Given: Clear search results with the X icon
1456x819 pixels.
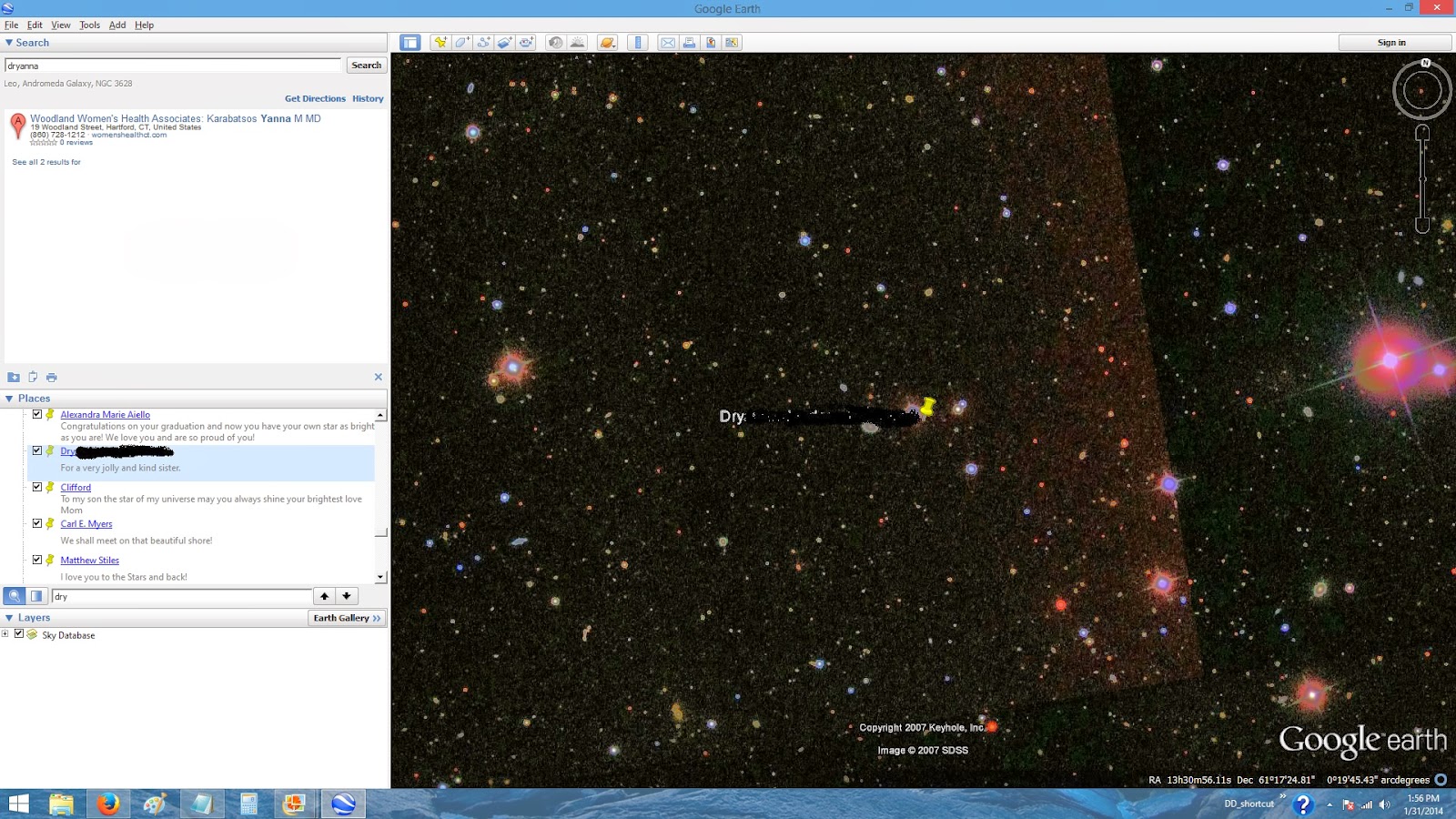Looking at the screenshot, I should (379, 377).
